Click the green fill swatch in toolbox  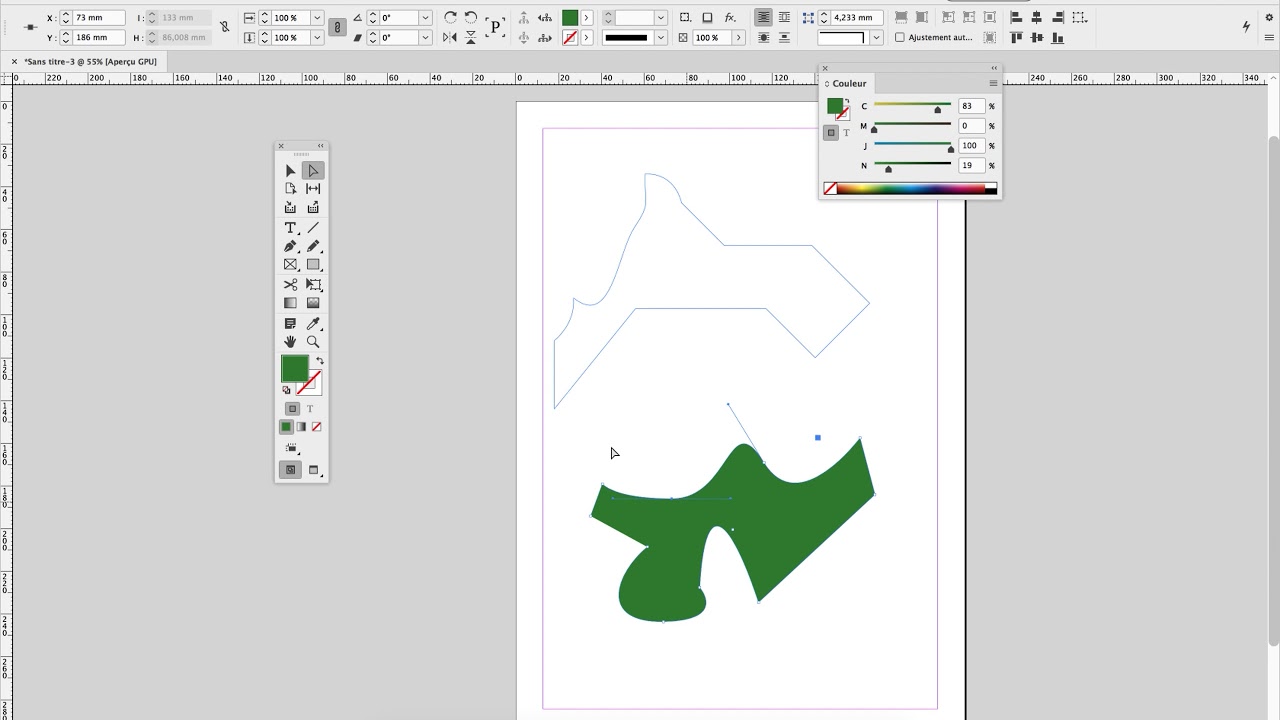coord(294,369)
